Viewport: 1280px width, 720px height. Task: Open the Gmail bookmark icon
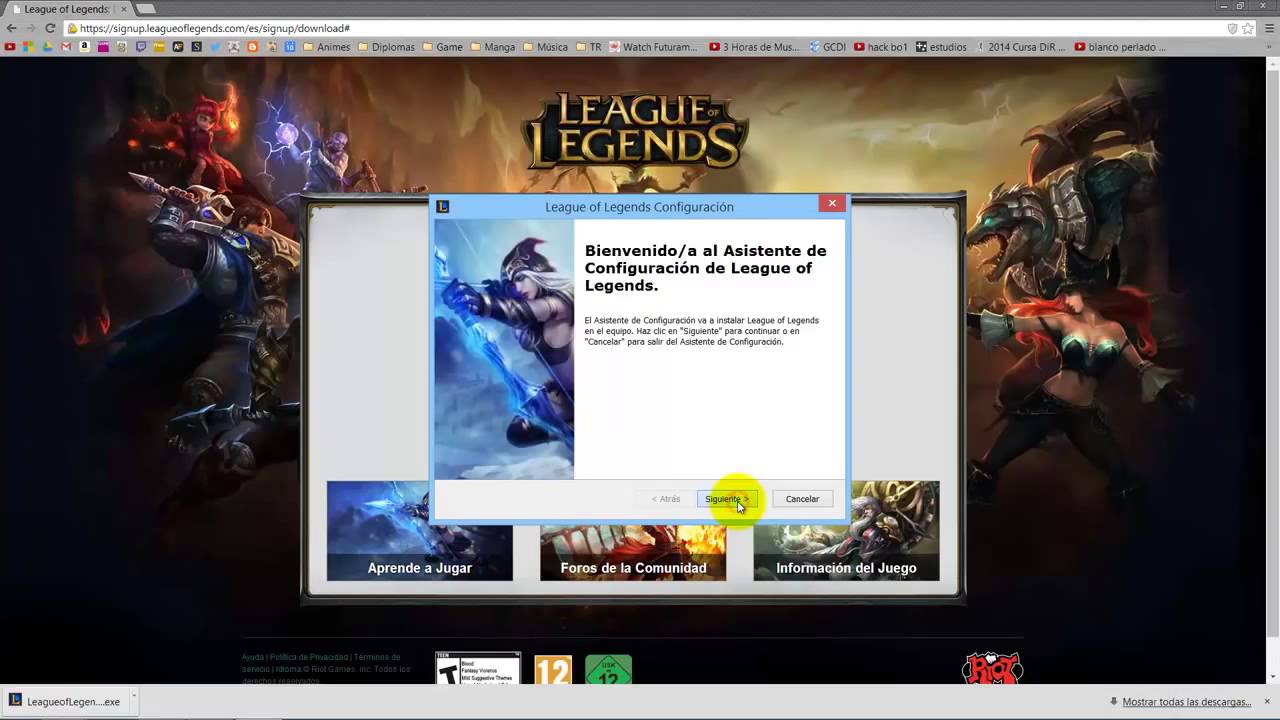coord(66,47)
